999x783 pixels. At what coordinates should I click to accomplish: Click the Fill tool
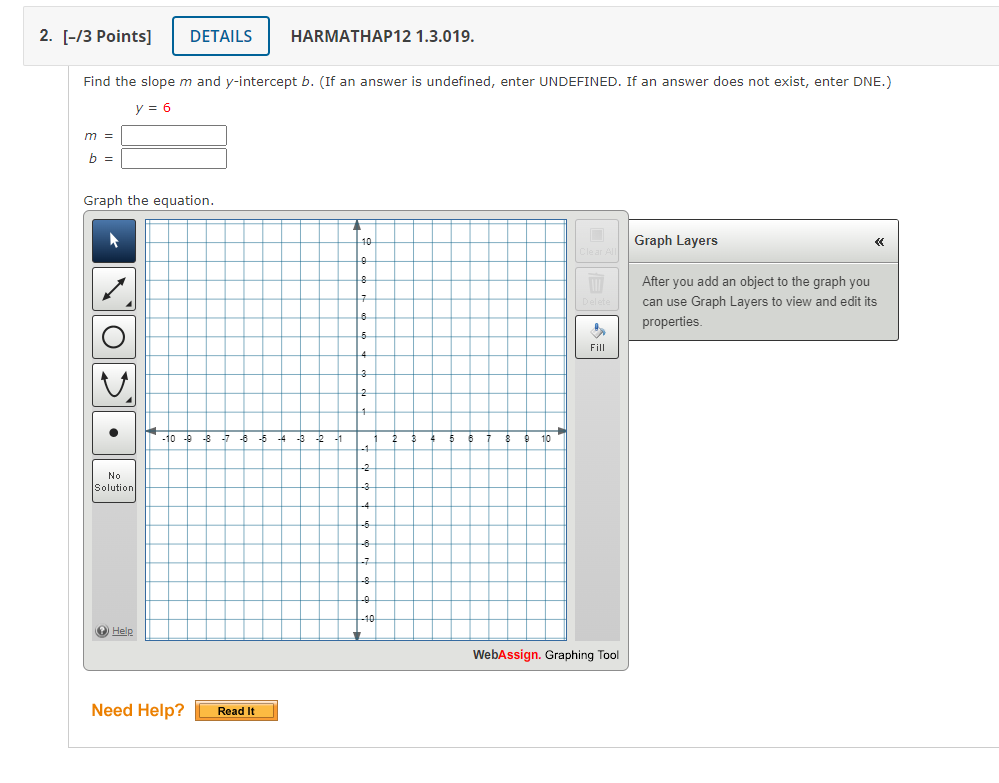coord(596,336)
